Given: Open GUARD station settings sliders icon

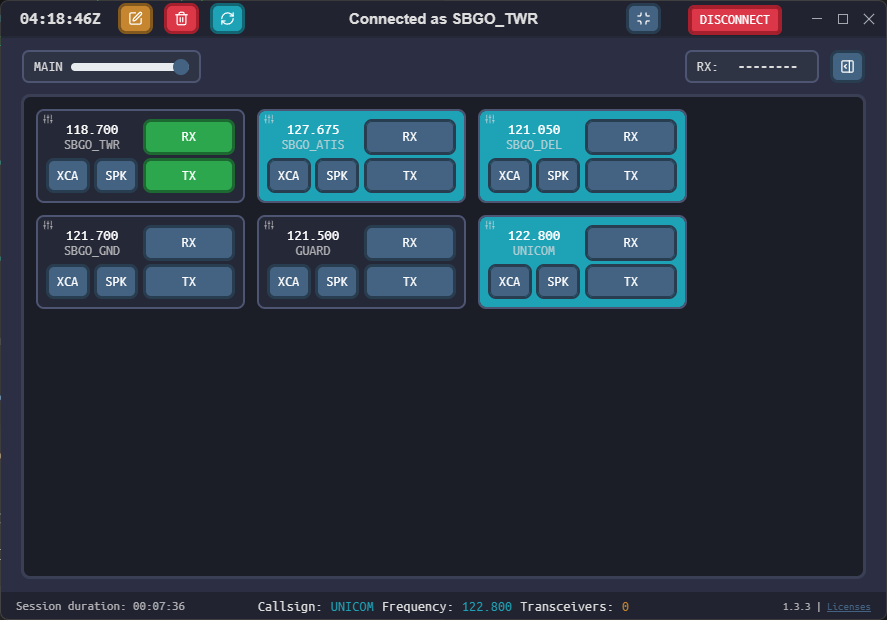Looking at the screenshot, I should pos(269,225).
